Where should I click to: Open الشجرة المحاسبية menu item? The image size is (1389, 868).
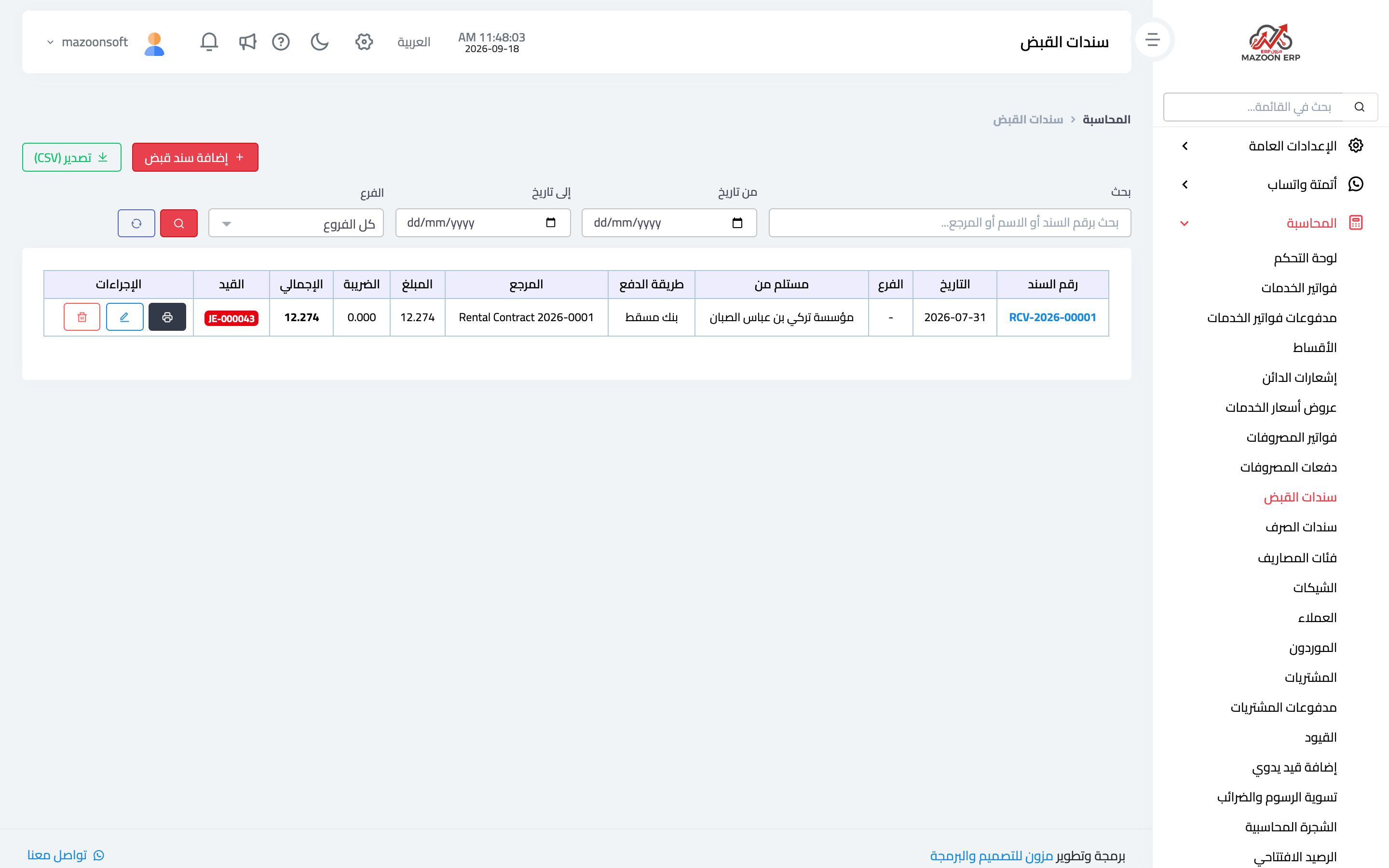pos(1291,827)
